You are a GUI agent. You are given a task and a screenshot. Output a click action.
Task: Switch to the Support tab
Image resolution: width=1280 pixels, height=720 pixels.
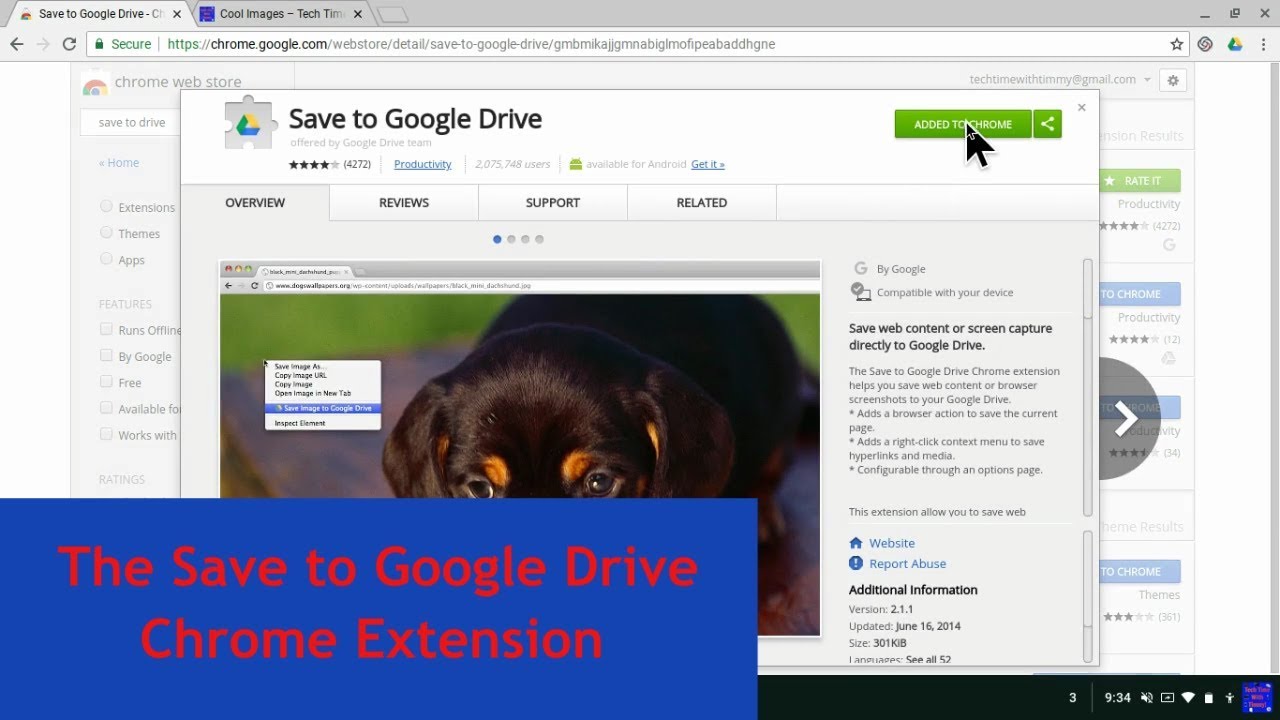[553, 202]
